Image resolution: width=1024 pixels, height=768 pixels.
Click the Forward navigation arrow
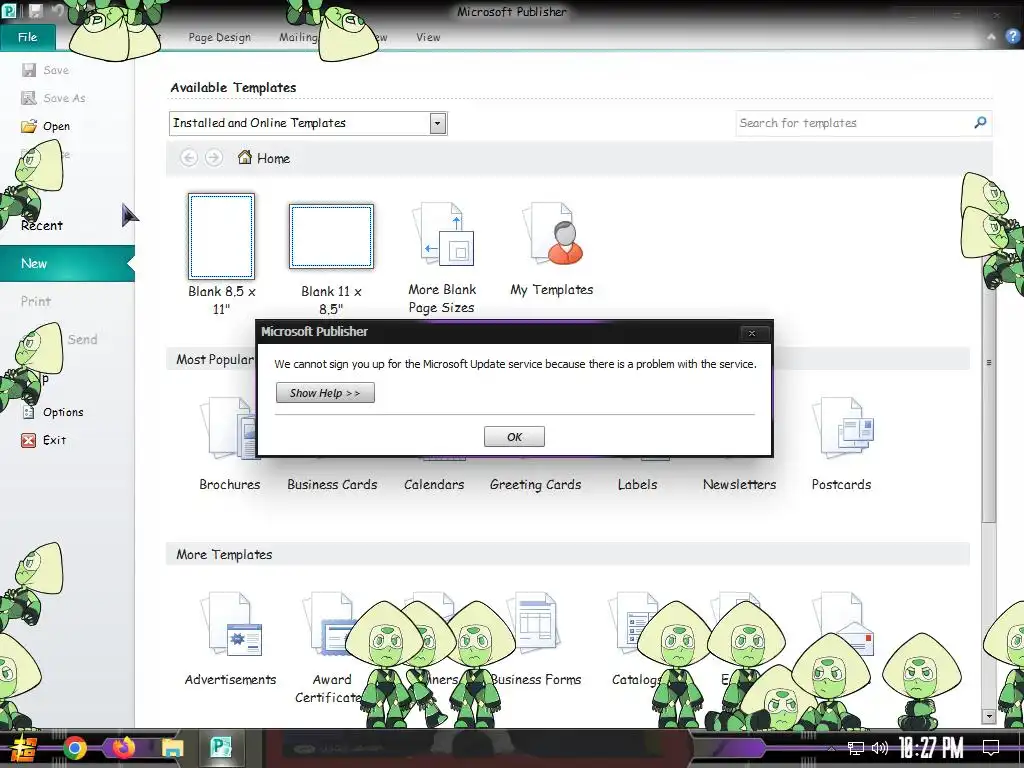214,157
